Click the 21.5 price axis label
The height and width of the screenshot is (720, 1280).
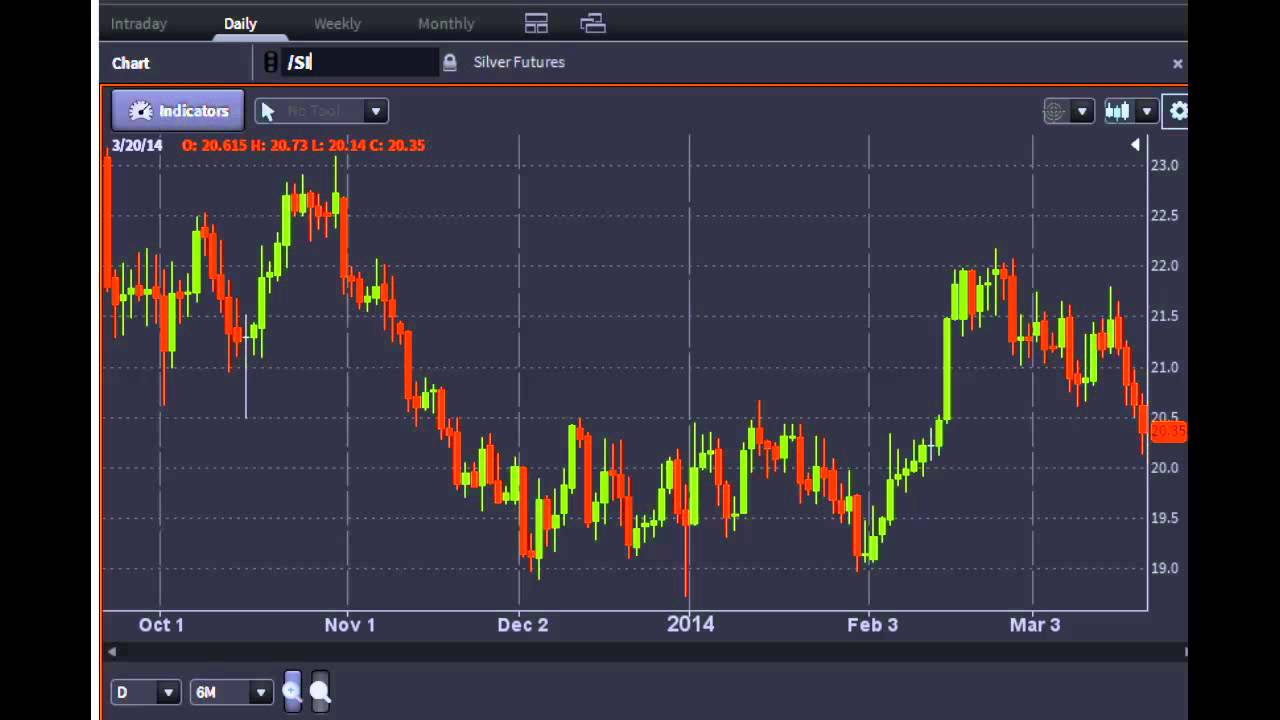click(x=1165, y=316)
